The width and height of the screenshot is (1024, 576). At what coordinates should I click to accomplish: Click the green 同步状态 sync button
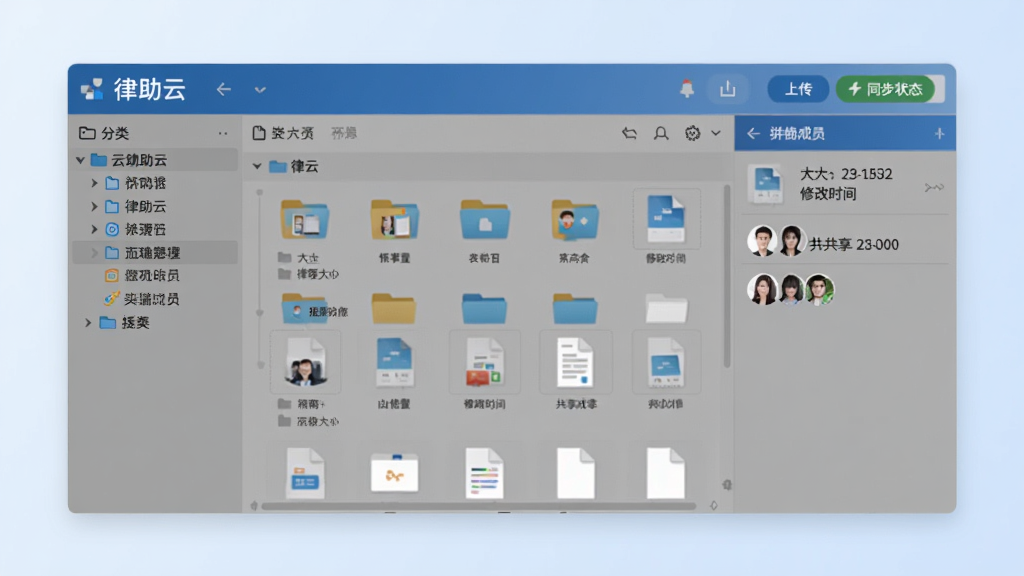pos(886,89)
